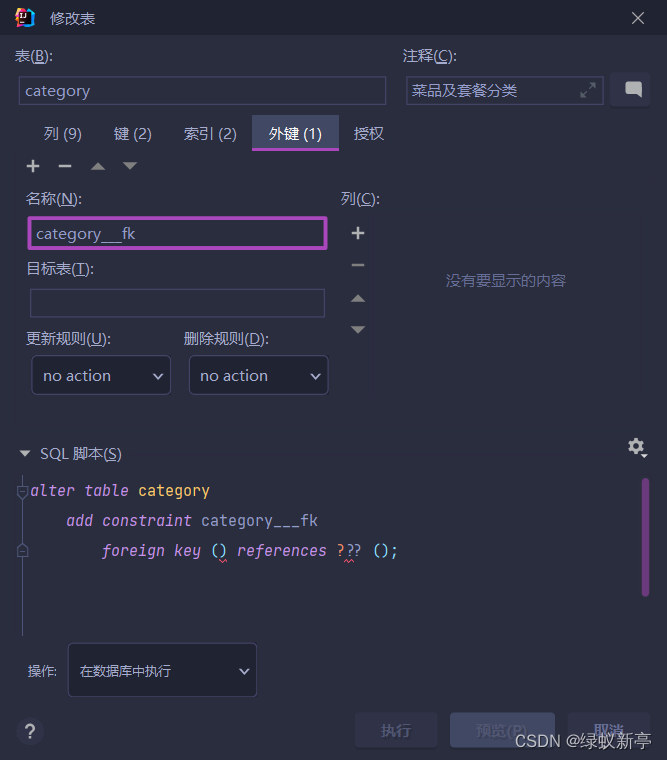Add a new foreign key with the plus icon under tabs

[33, 166]
